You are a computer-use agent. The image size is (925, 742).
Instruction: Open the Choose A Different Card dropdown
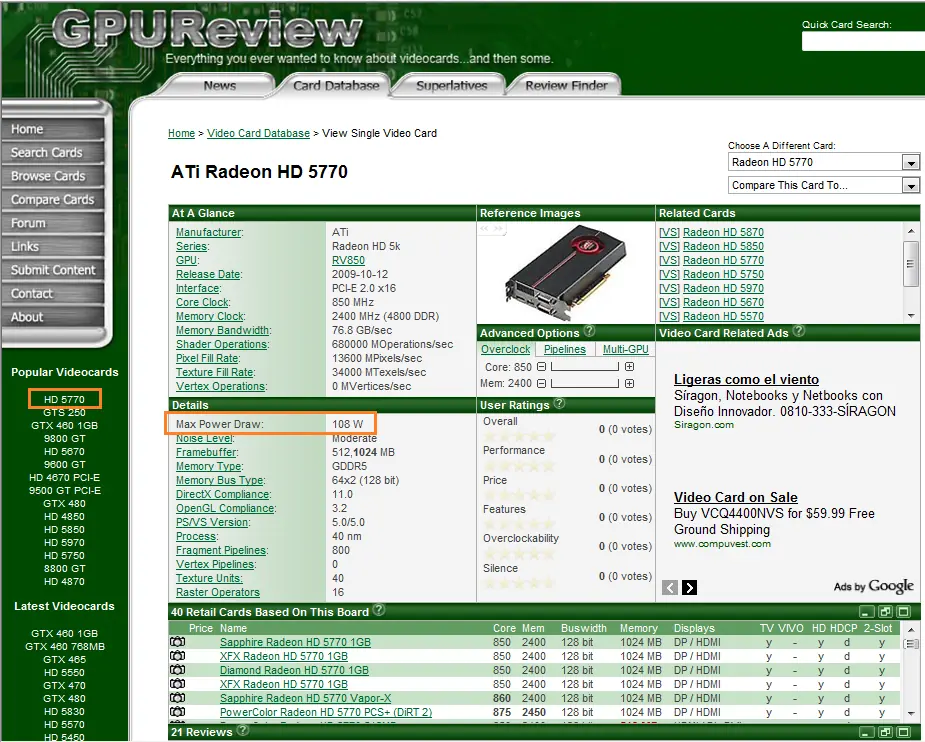[824, 162]
